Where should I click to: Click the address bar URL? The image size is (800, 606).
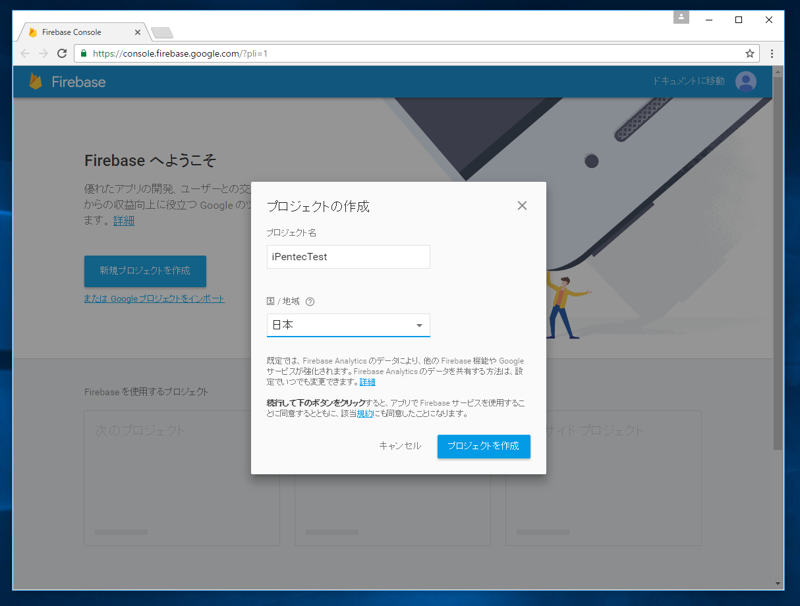click(180, 54)
